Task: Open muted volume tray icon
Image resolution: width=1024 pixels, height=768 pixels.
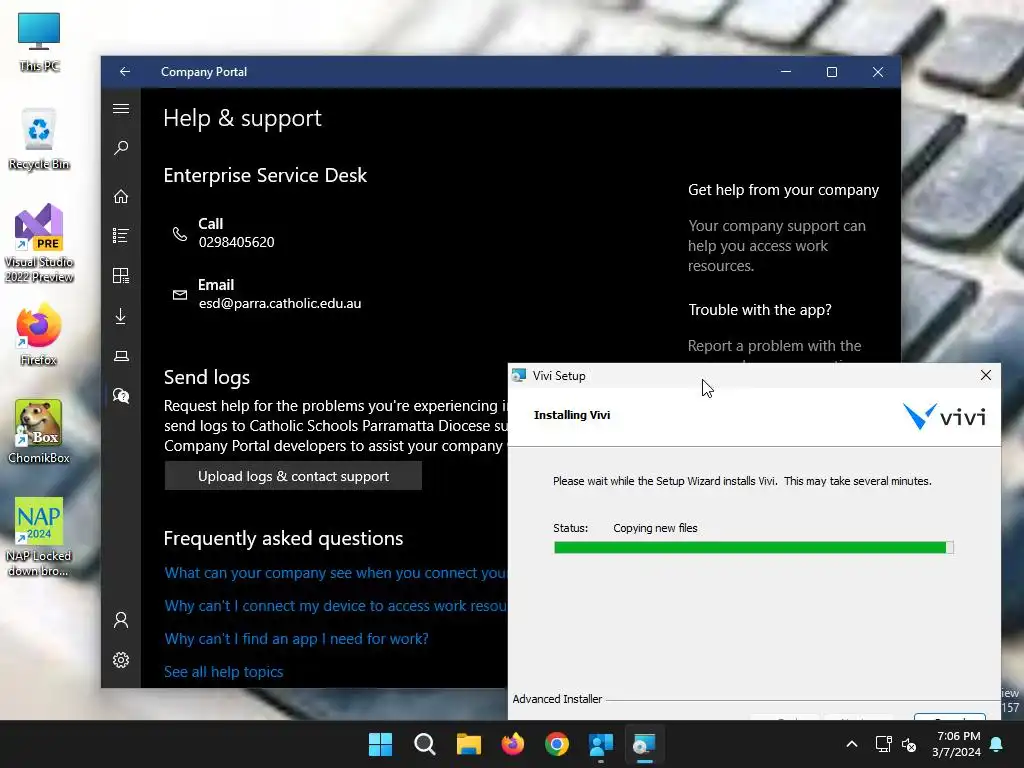Action: point(909,744)
